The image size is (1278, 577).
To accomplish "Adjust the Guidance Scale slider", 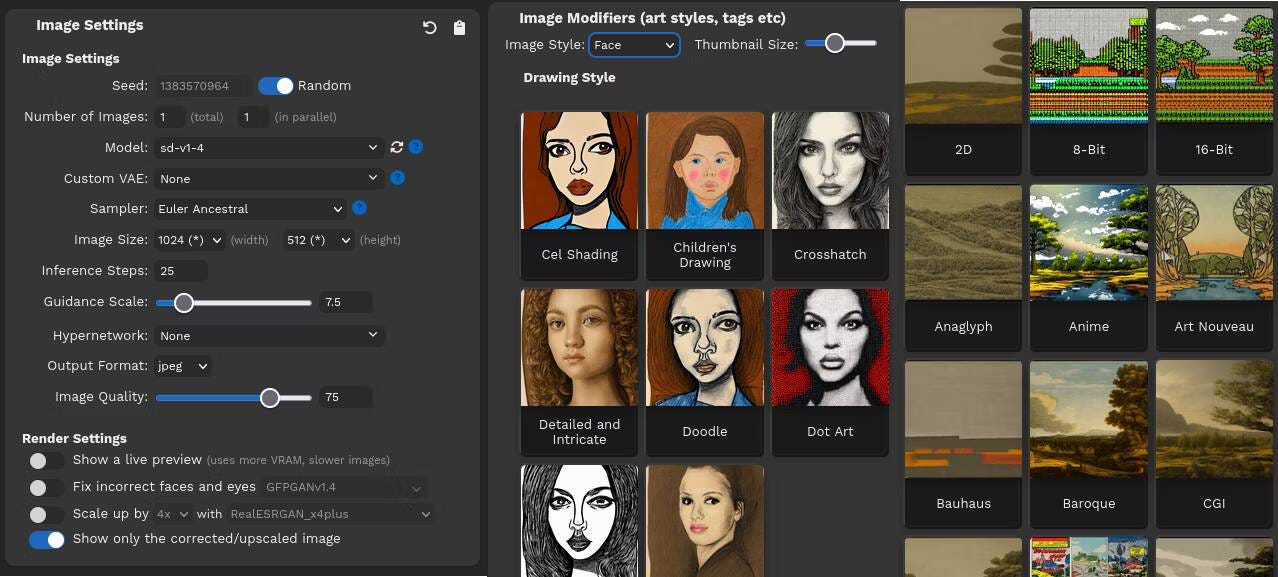I will click(234, 302).
